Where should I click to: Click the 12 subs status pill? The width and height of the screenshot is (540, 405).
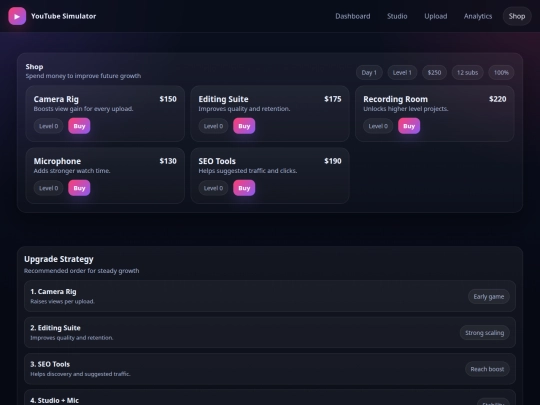click(467, 73)
